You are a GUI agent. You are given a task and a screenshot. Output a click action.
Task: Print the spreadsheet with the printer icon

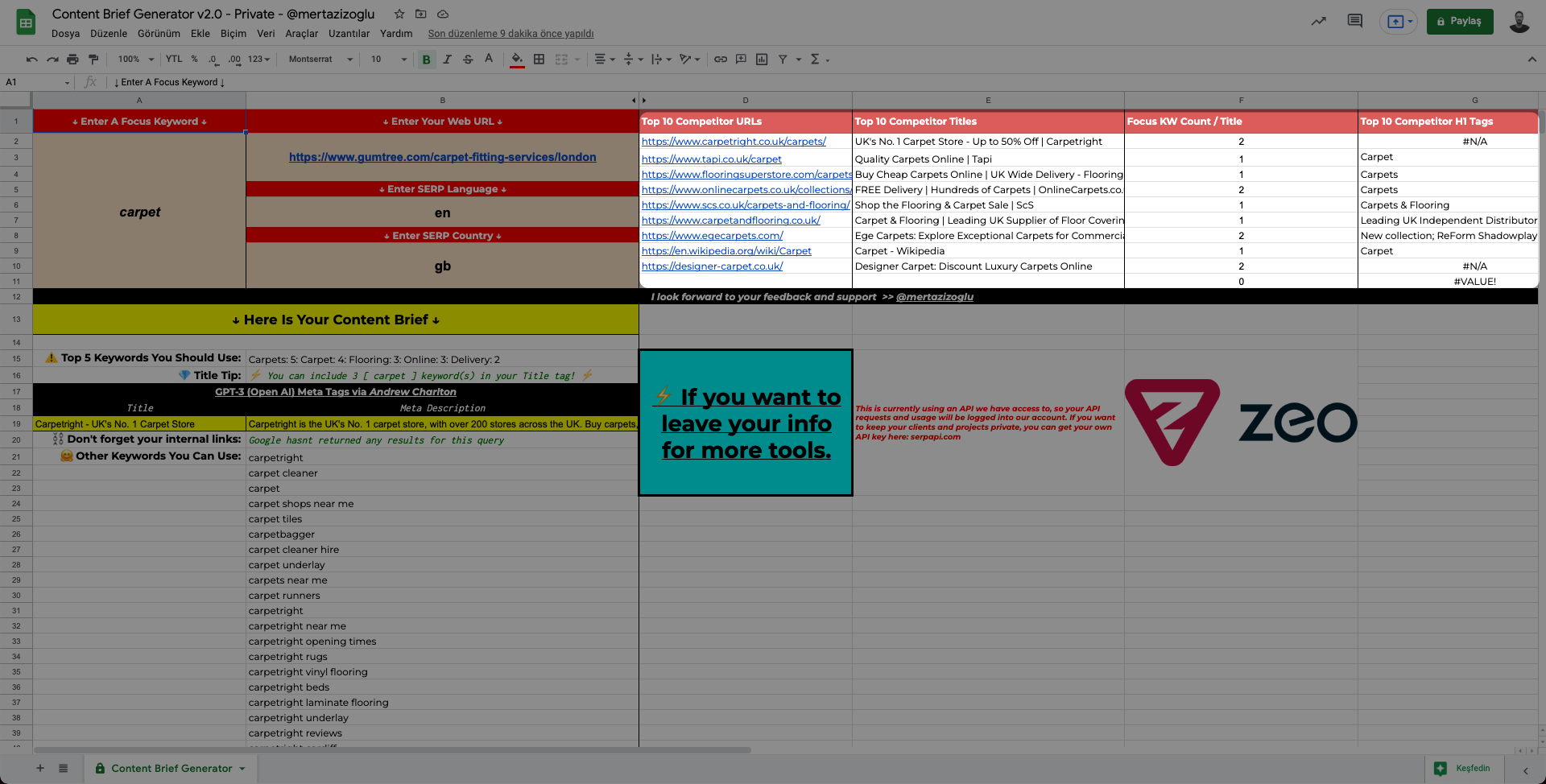pyautogui.click(x=73, y=60)
